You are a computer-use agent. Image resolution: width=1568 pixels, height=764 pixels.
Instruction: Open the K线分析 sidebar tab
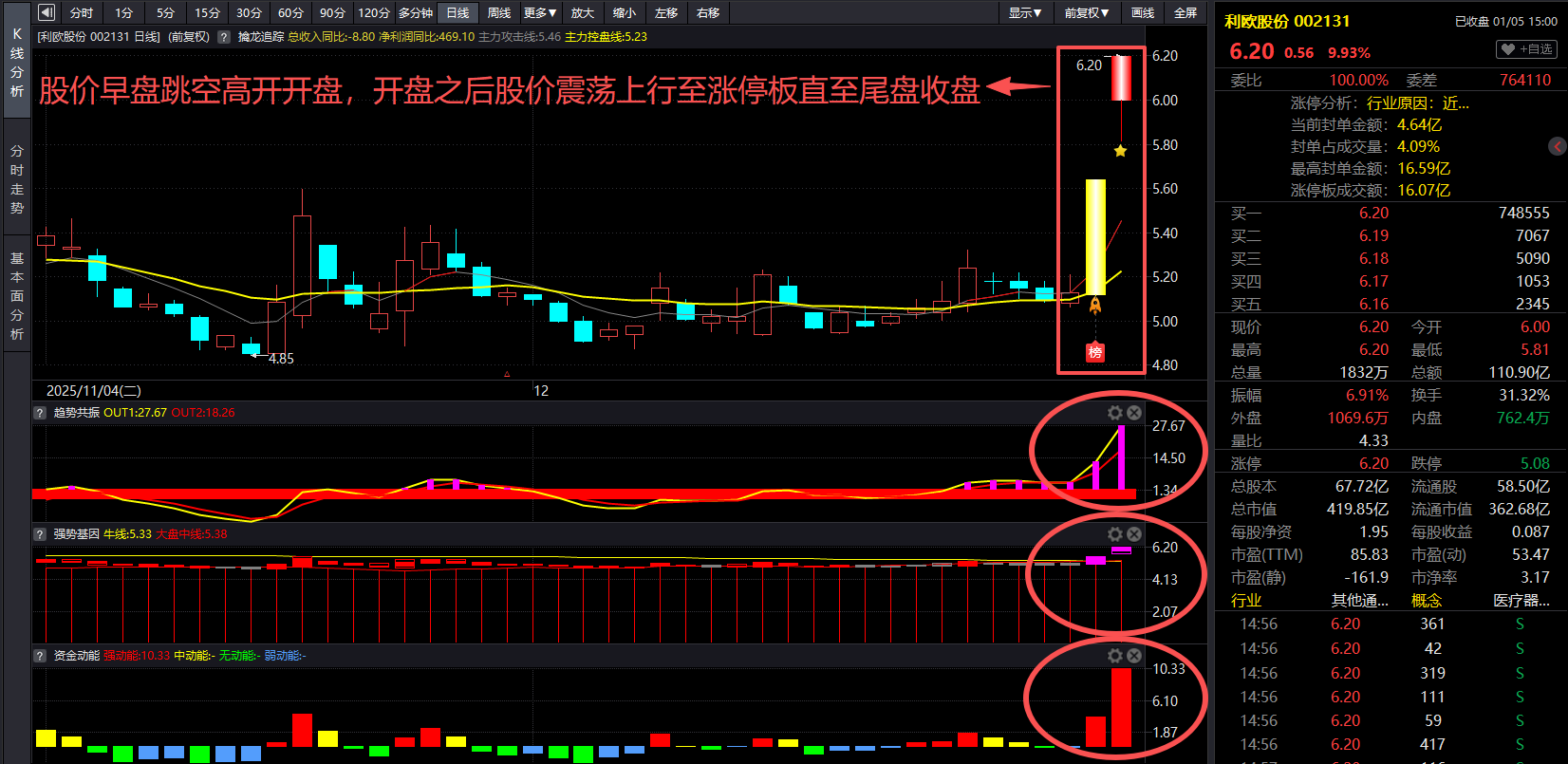pos(17,62)
